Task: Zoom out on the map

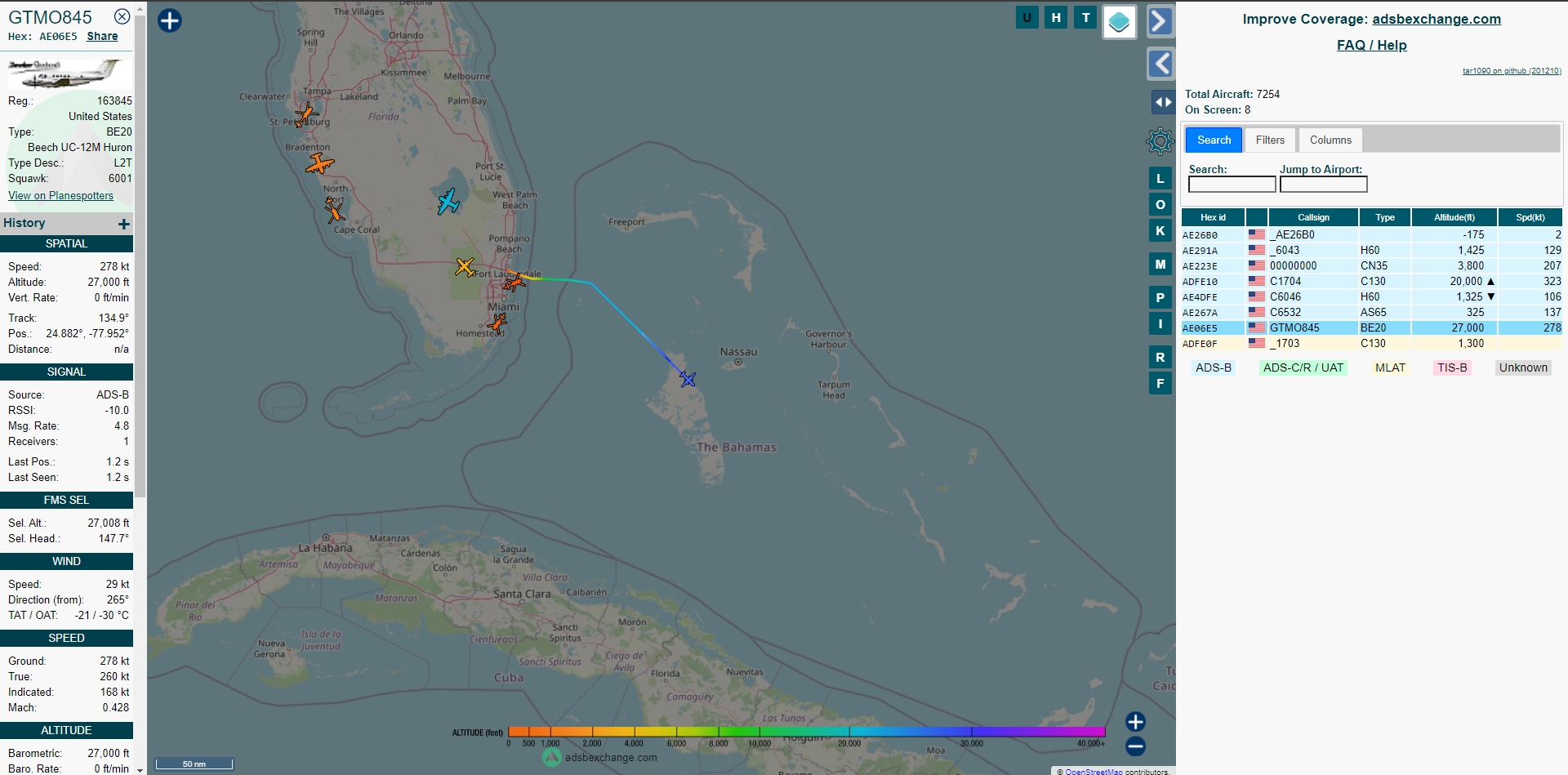Action: (1135, 746)
